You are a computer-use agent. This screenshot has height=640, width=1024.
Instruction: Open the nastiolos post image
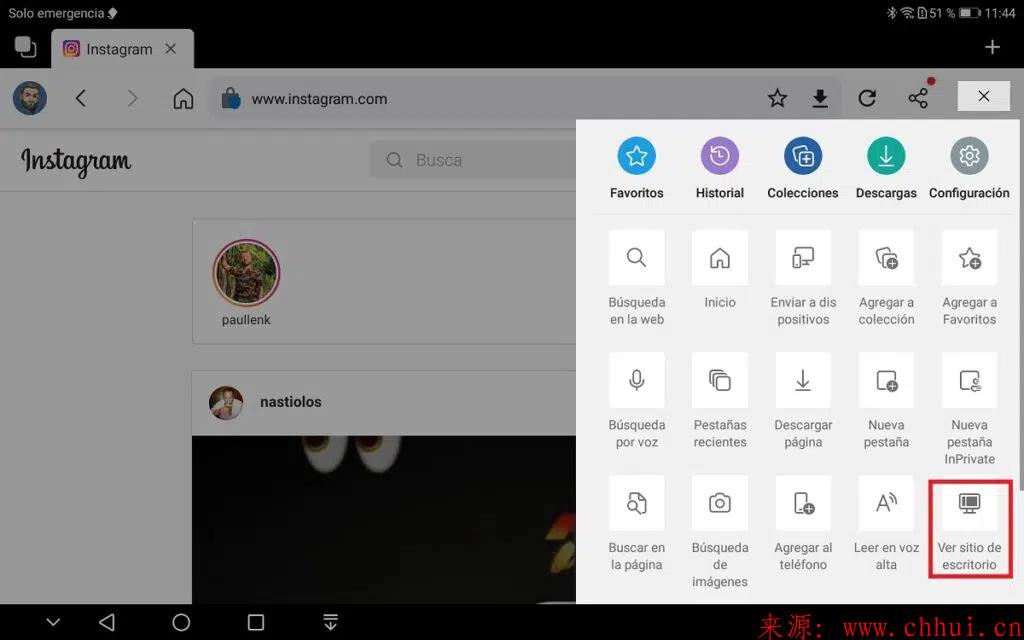384,519
